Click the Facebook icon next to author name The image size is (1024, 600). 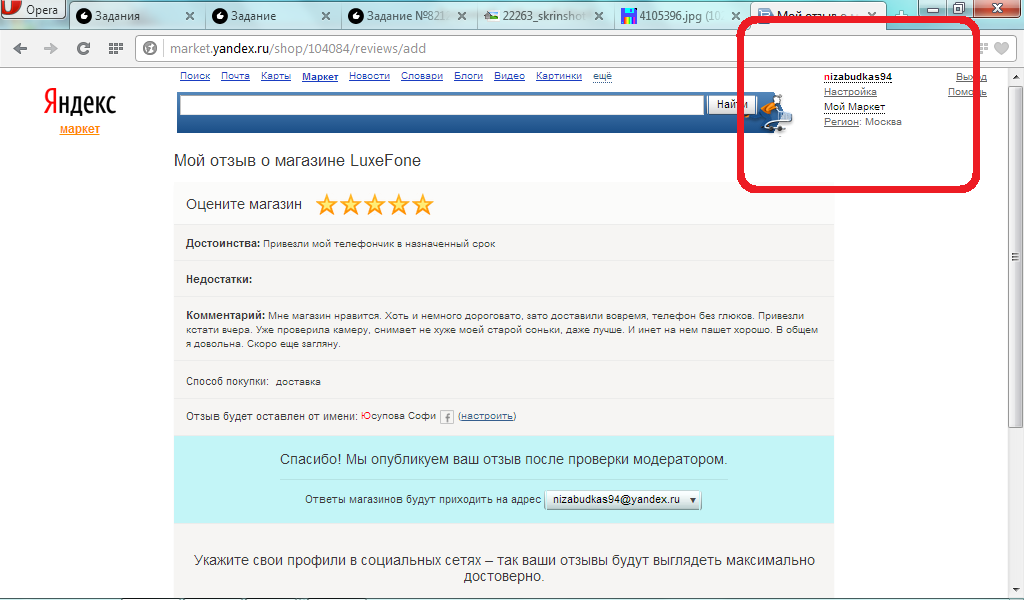coord(447,417)
